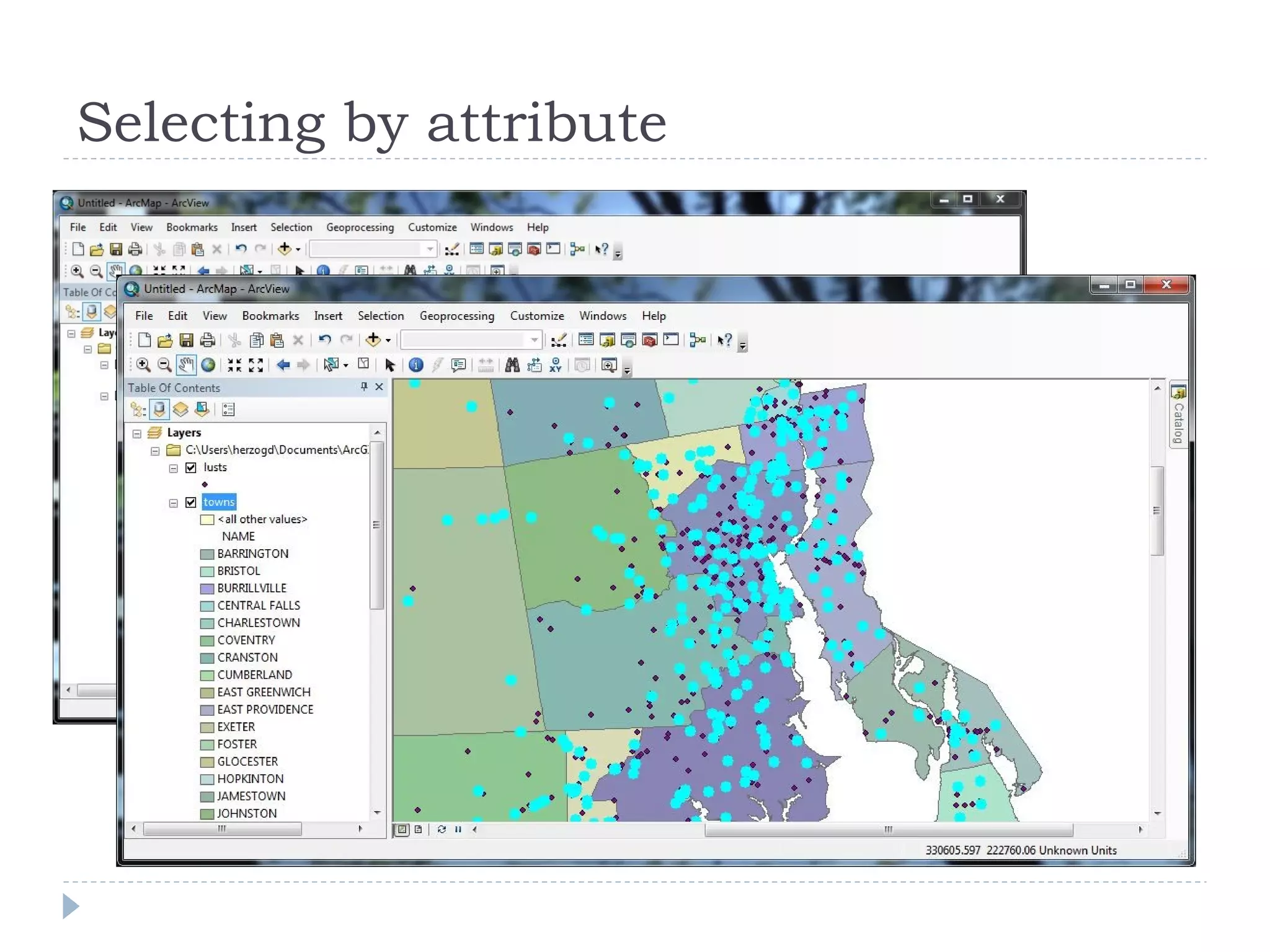Open the Editor toolbar icon

[x=559, y=340]
